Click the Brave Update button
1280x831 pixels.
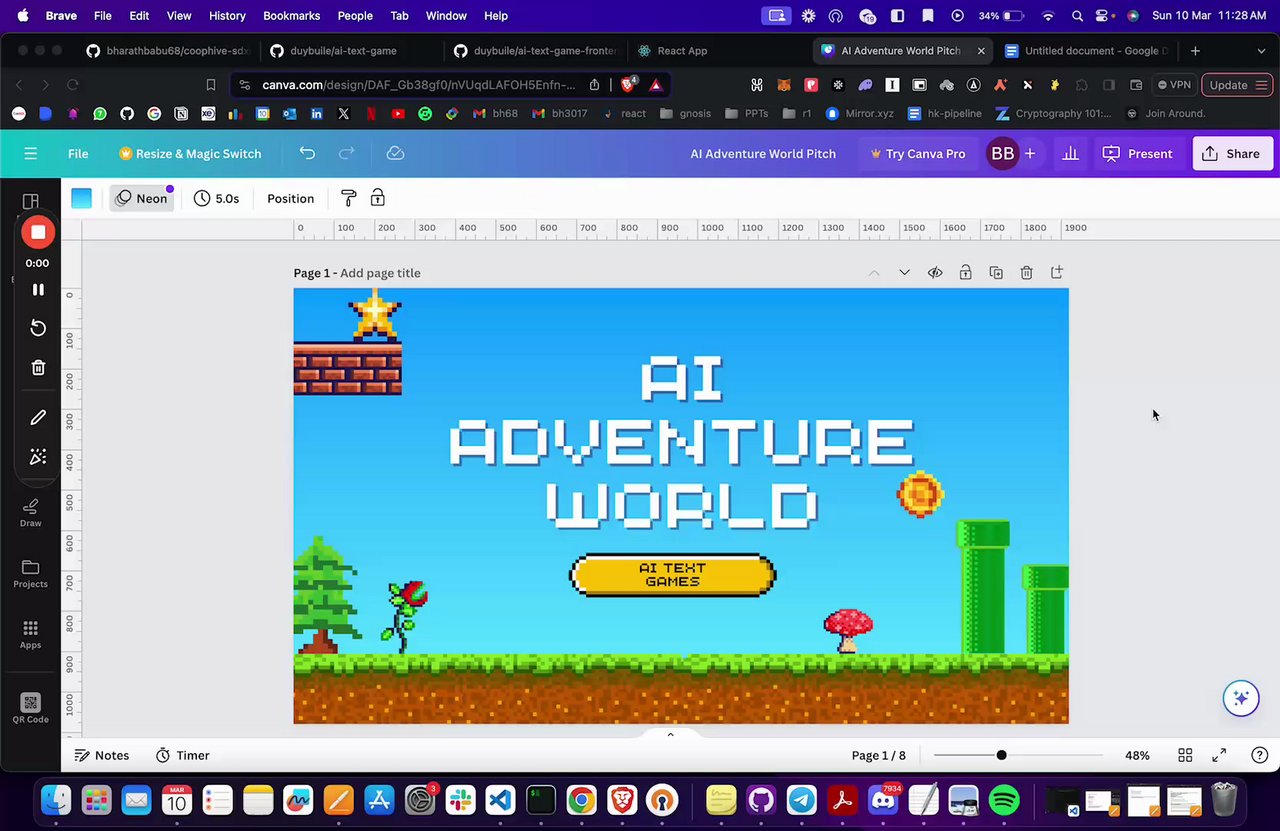pyautogui.click(x=1235, y=85)
